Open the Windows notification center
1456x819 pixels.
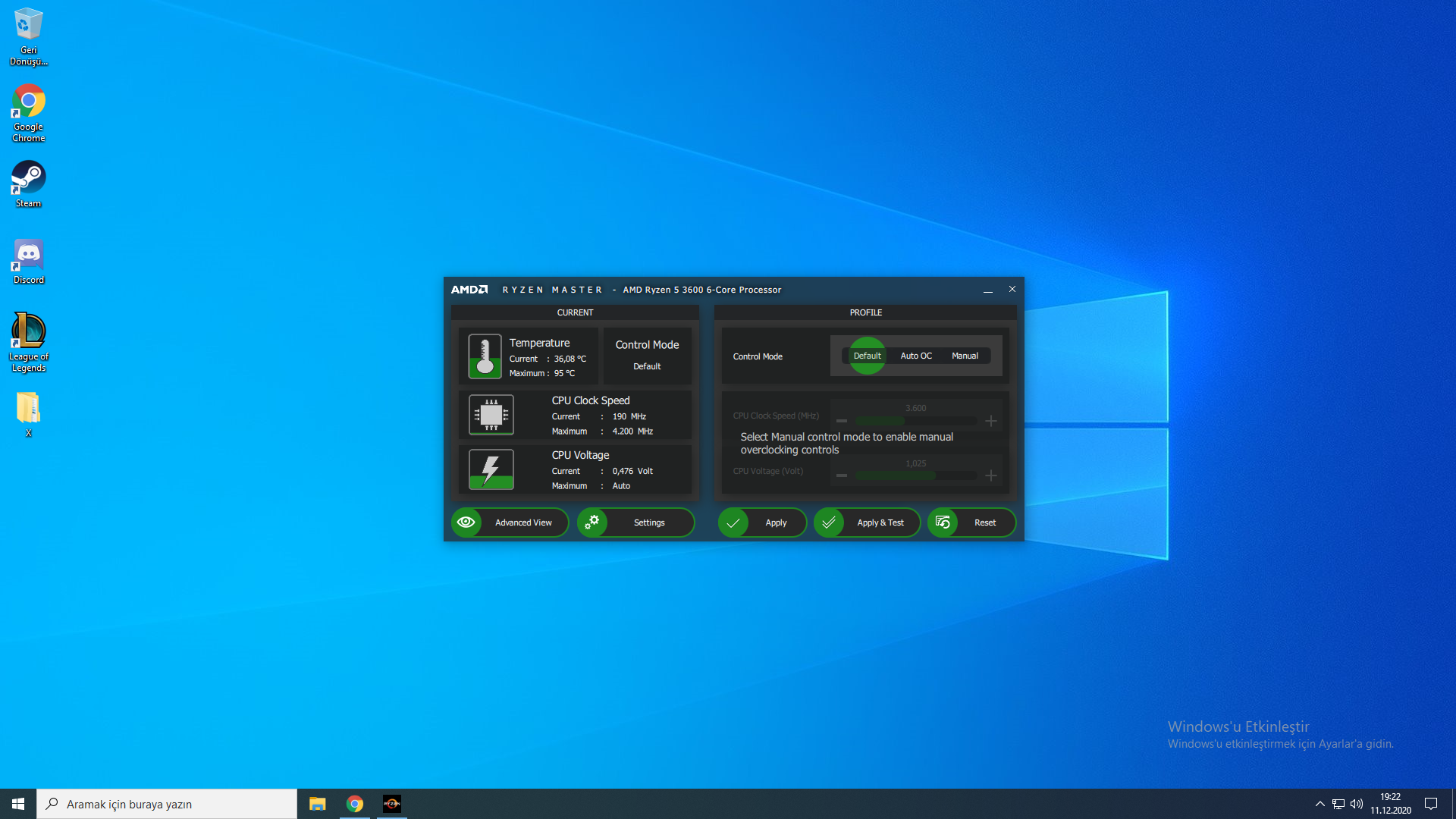click(1431, 804)
